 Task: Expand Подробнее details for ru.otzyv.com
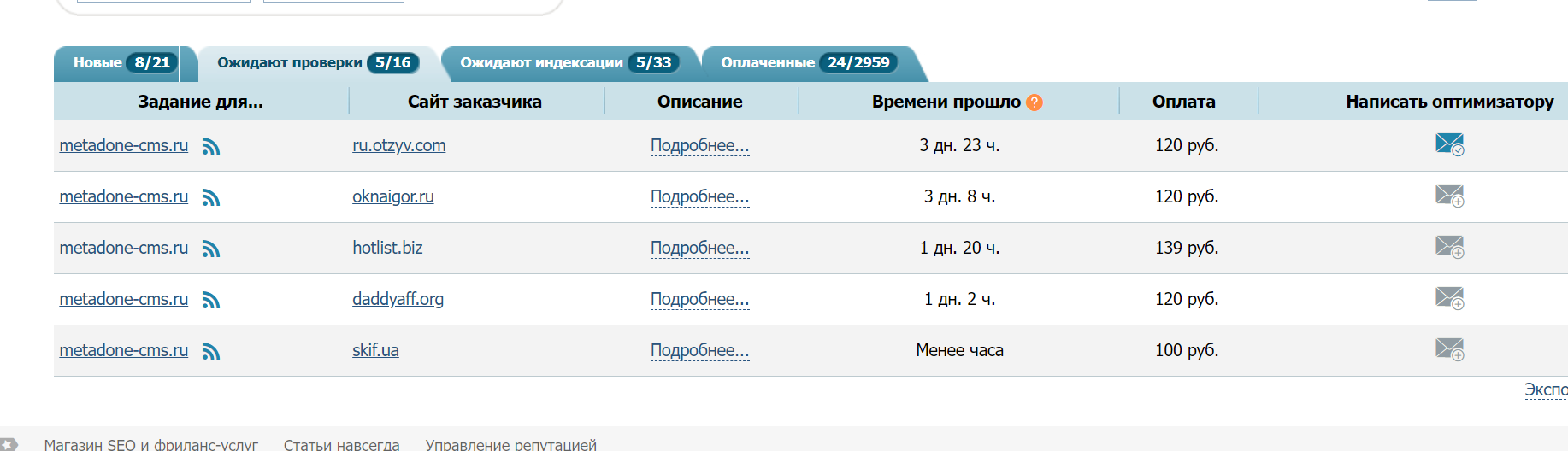point(699,146)
